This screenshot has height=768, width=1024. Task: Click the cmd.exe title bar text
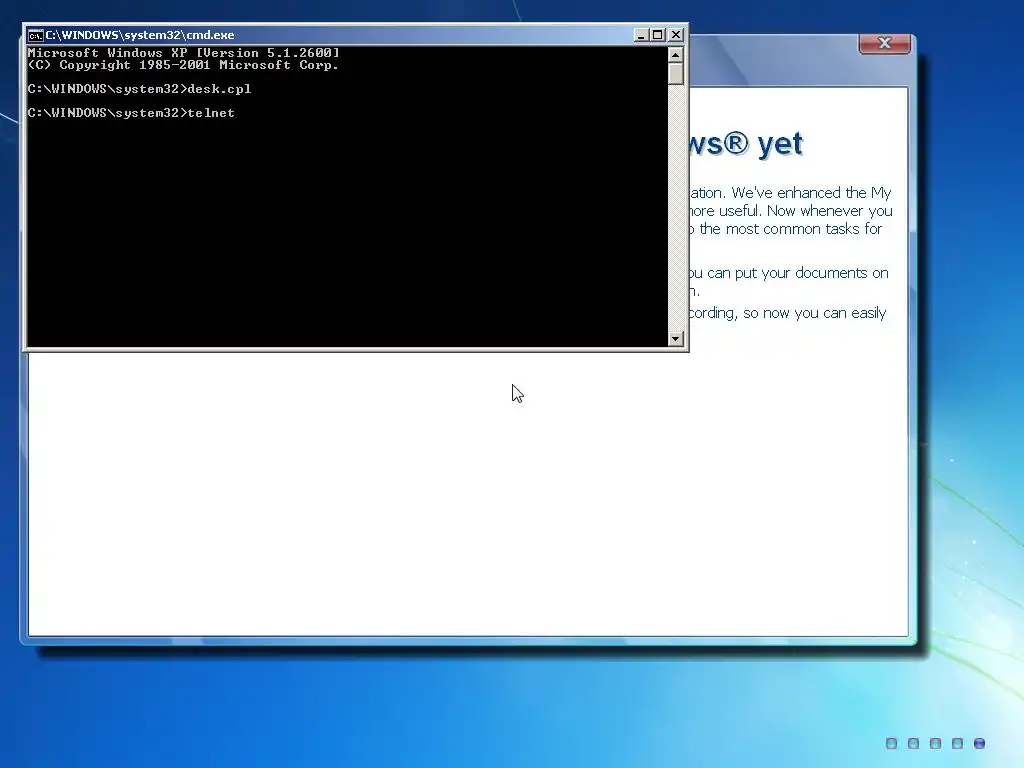[140, 35]
